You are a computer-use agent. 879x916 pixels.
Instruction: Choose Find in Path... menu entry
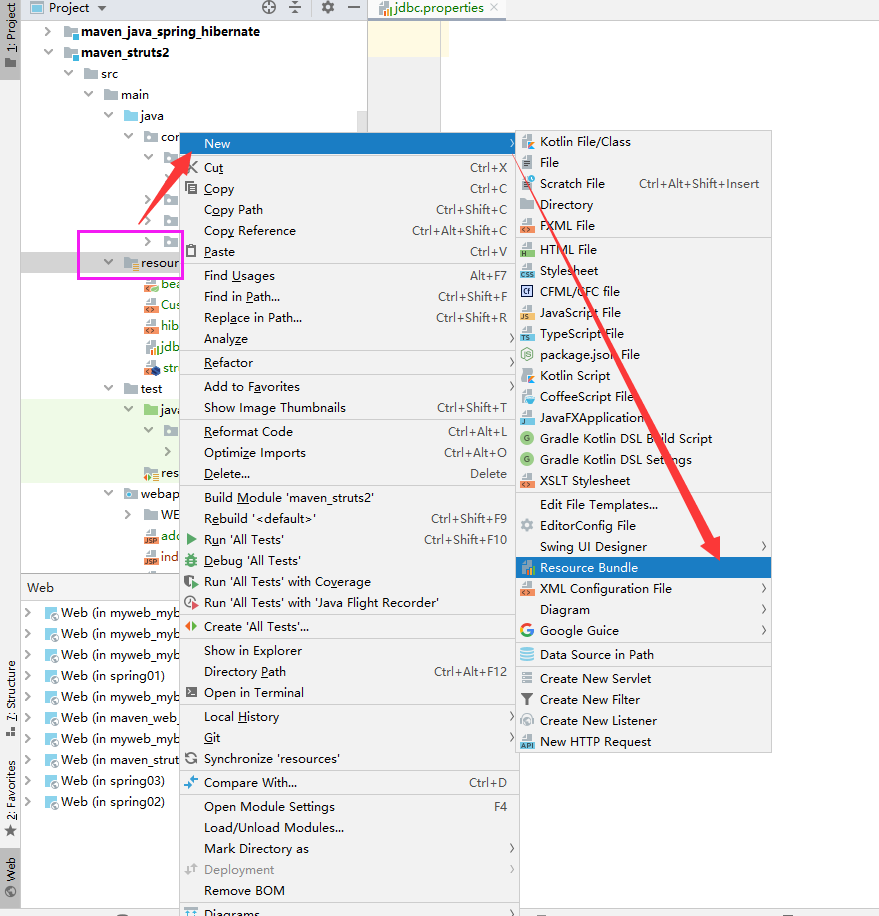[x=349, y=297]
